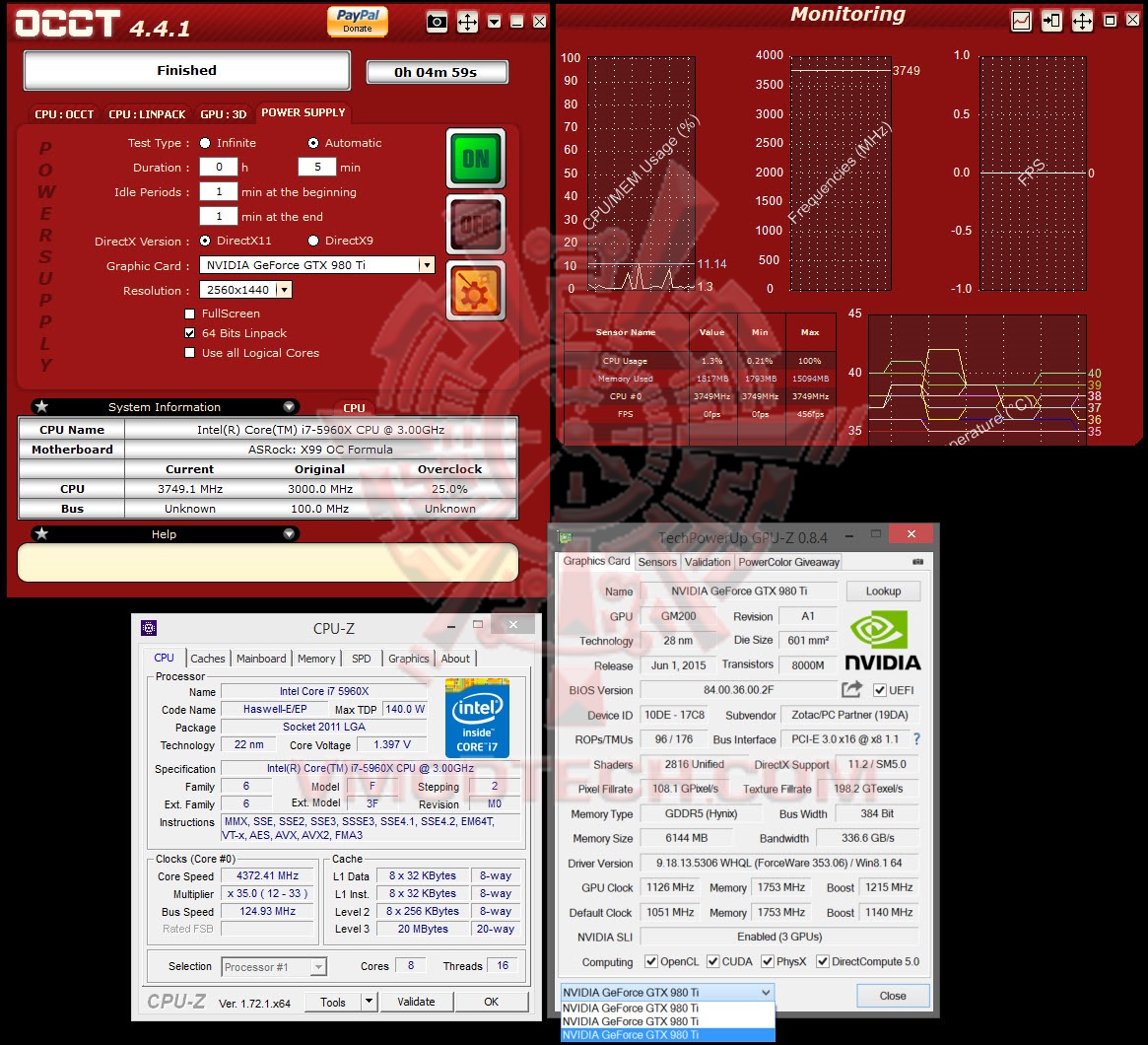Collapse the System Information section
Image resolution: width=1148 pixels, height=1045 pixels.
tap(289, 406)
